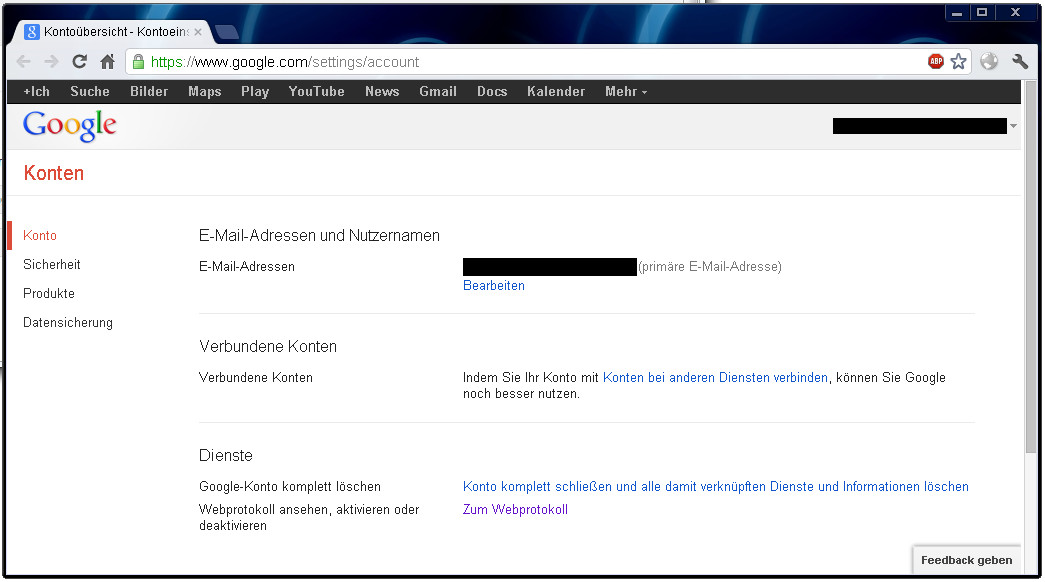Minimize the Chrome window

click(x=956, y=13)
